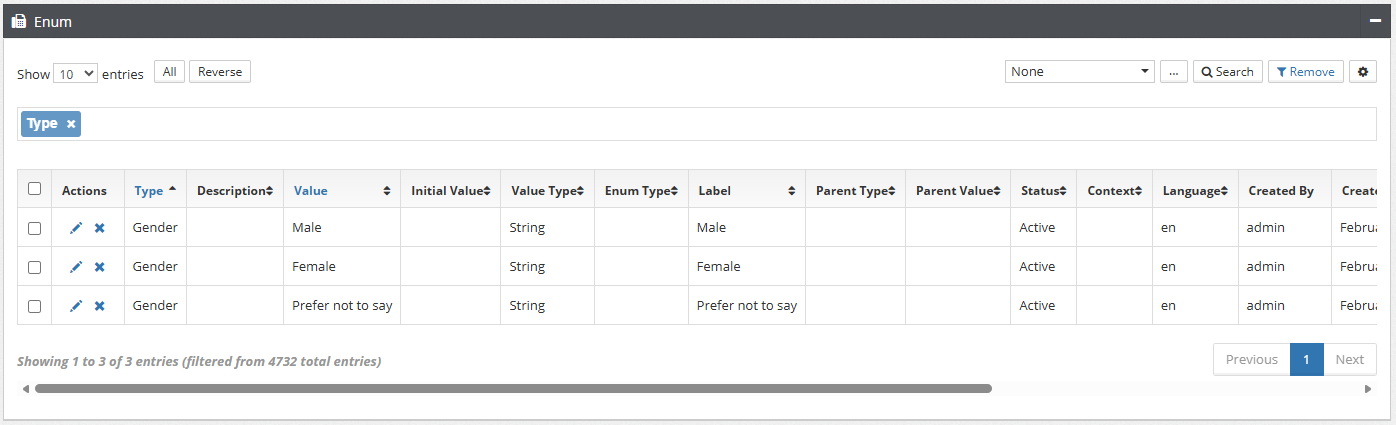Sort table by Status column

[1042, 190]
